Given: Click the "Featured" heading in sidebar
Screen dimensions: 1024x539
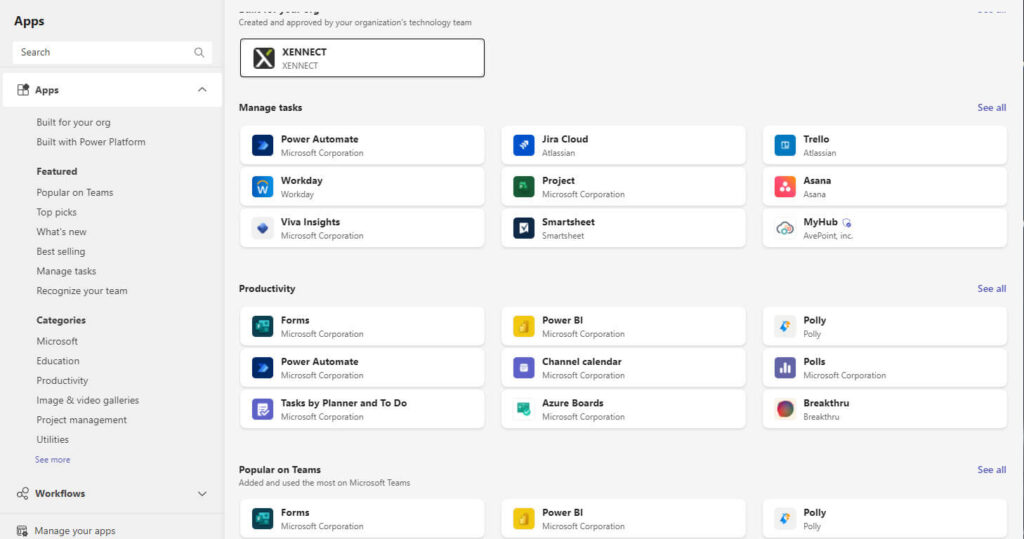Looking at the screenshot, I should click(x=57, y=171).
